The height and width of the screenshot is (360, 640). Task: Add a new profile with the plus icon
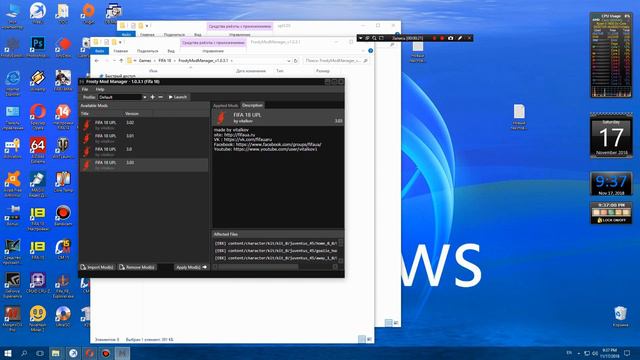[x=152, y=97]
